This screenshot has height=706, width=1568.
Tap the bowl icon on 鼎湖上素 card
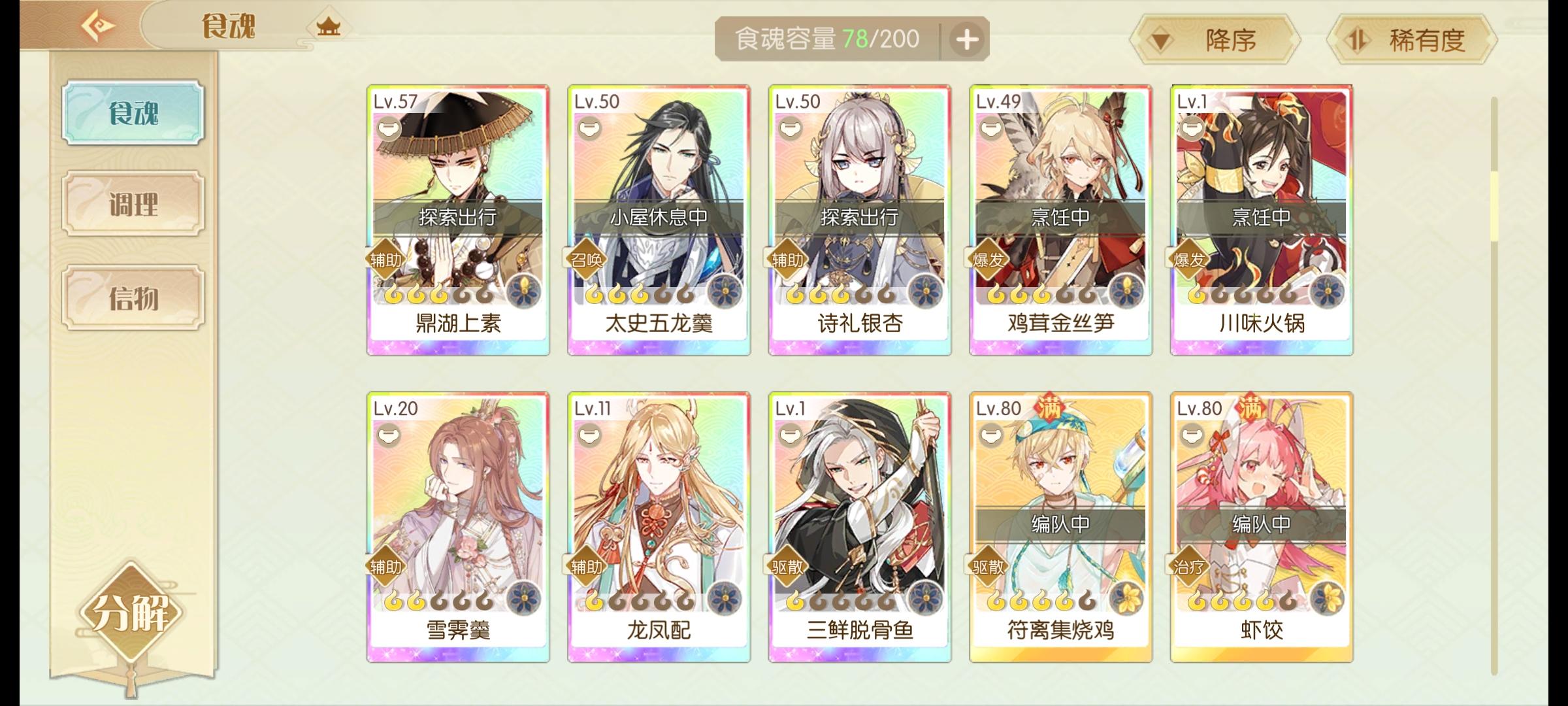(389, 127)
